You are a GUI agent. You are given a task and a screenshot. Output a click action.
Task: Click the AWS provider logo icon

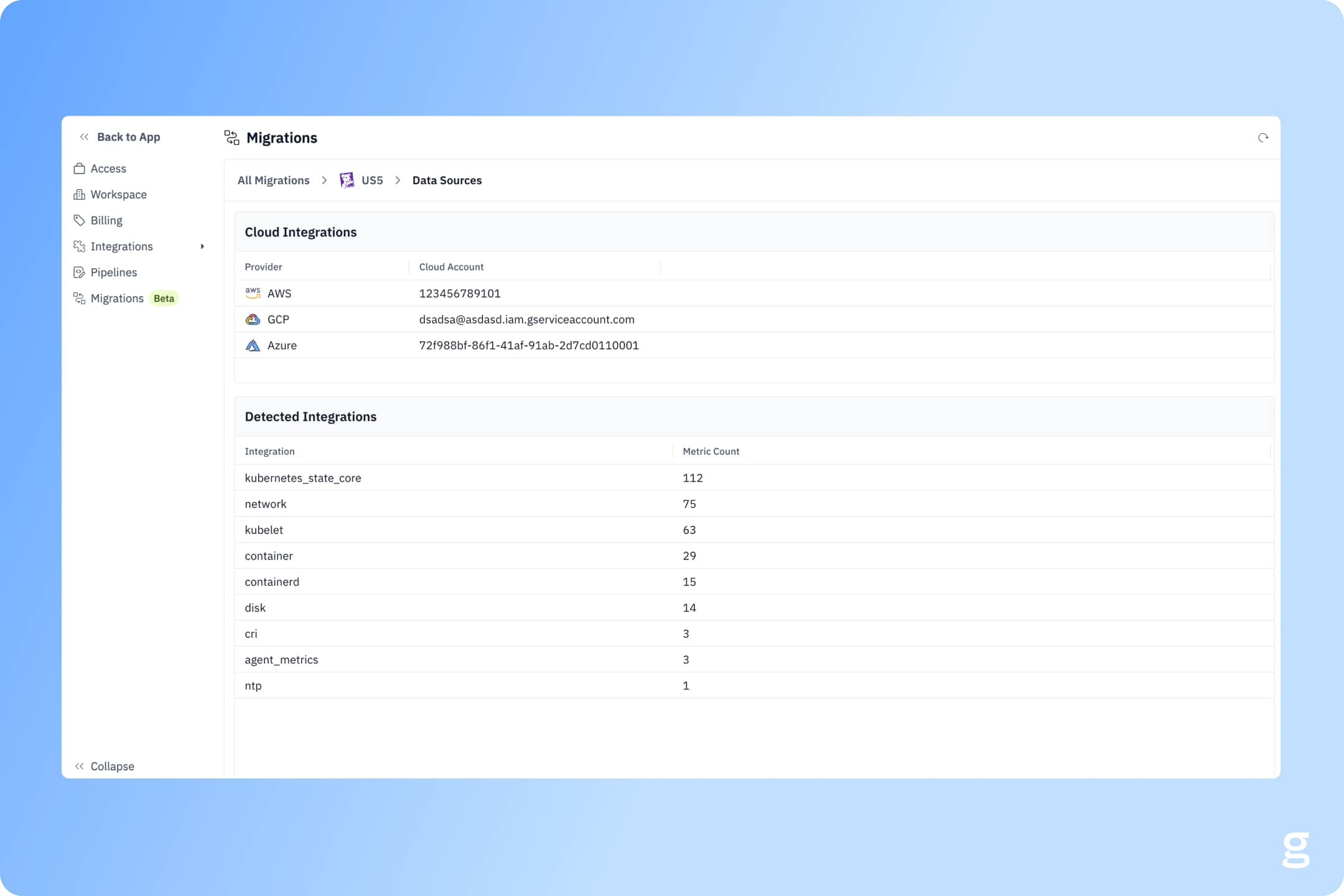click(253, 293)
